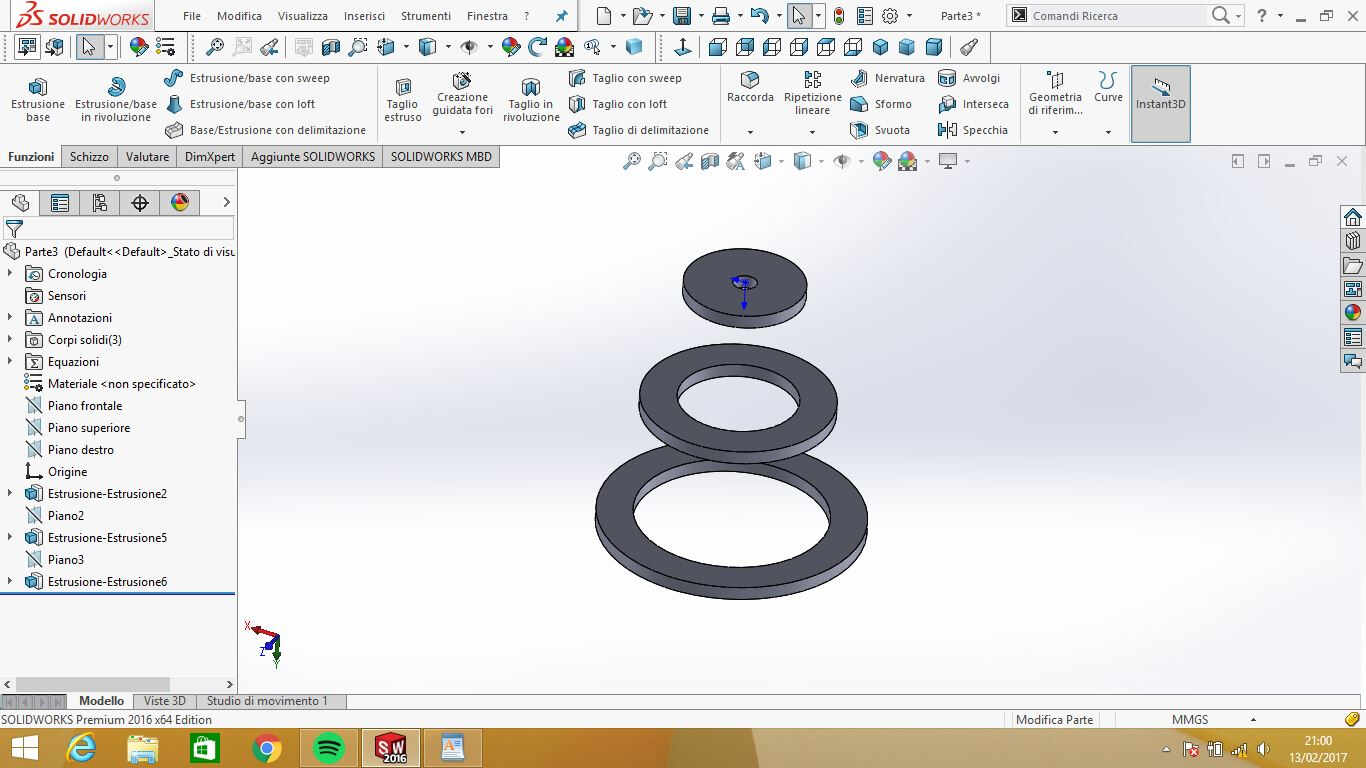The image size is (1366, 768).
Task: Select the Origine tree item
Action: [x=56, y=471]
